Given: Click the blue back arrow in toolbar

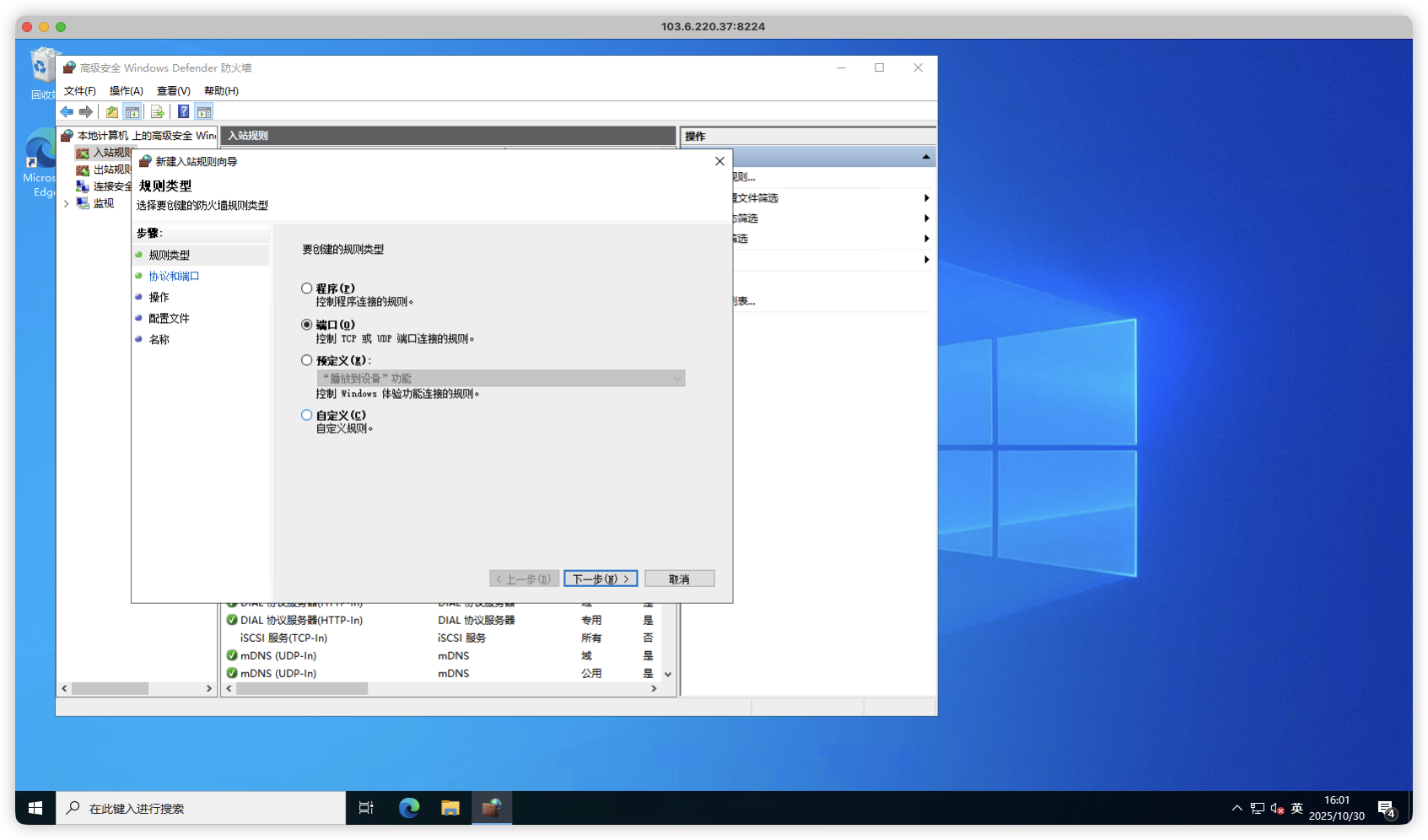Looking at the screenshot, I should (x=67, y=112).
